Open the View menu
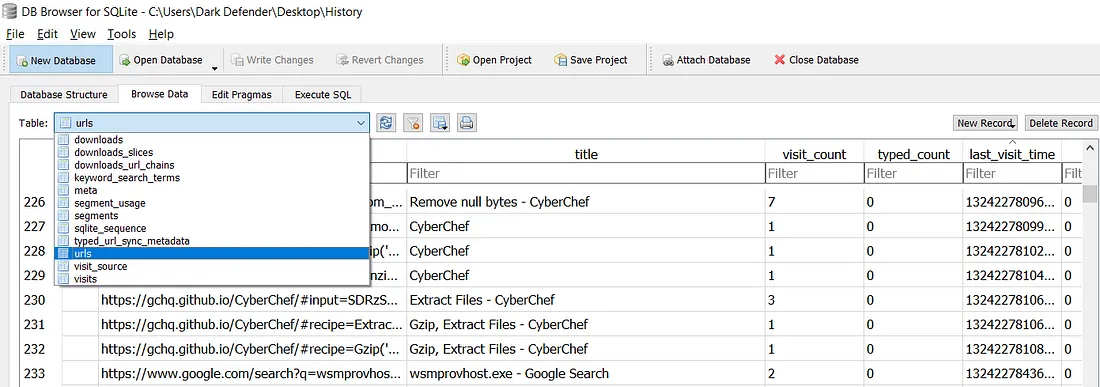Image resolution: width=1100 pixels, height=387 pixels. pos(83,34)
